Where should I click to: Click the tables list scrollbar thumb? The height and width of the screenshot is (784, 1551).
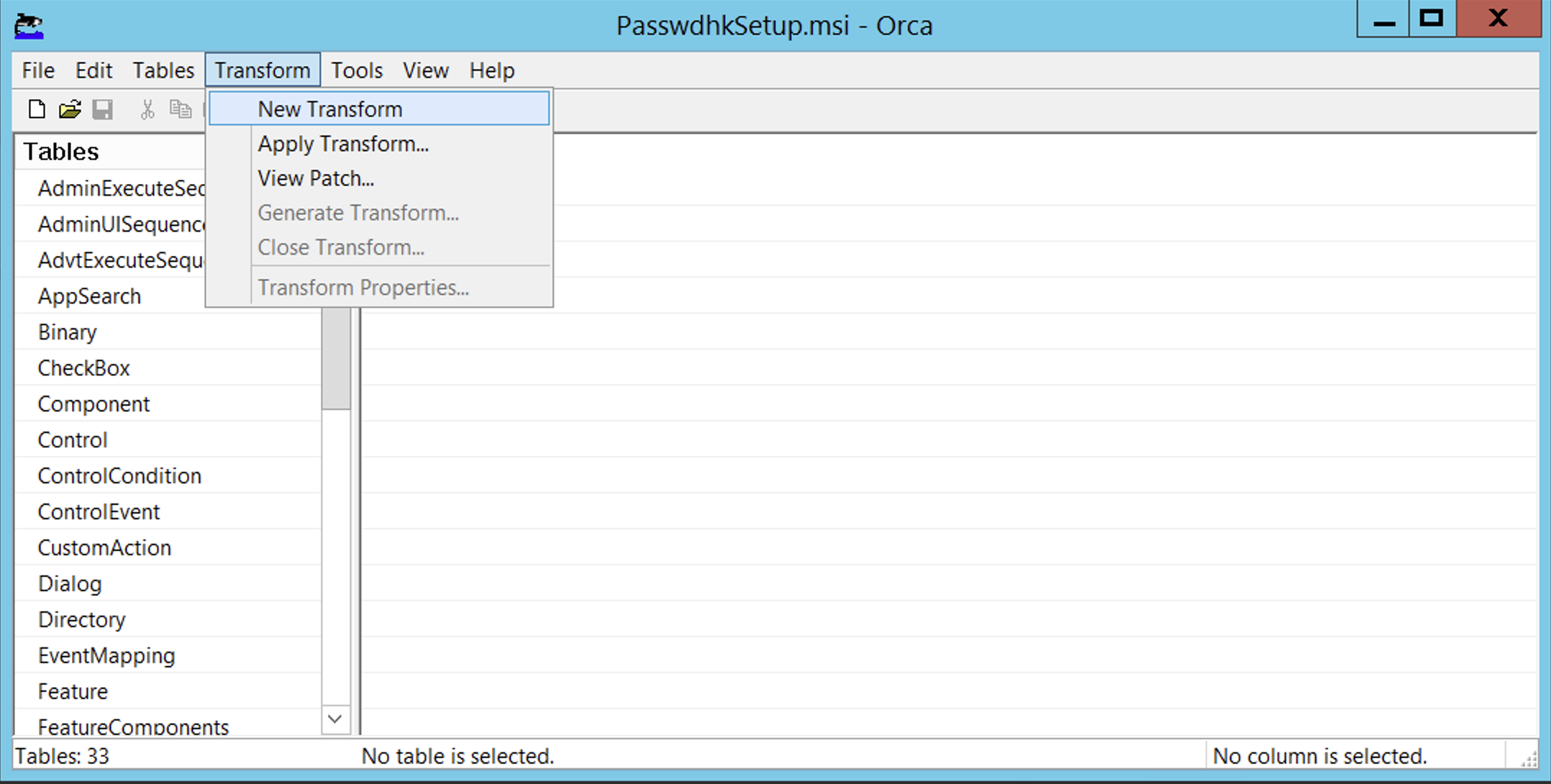336,358
